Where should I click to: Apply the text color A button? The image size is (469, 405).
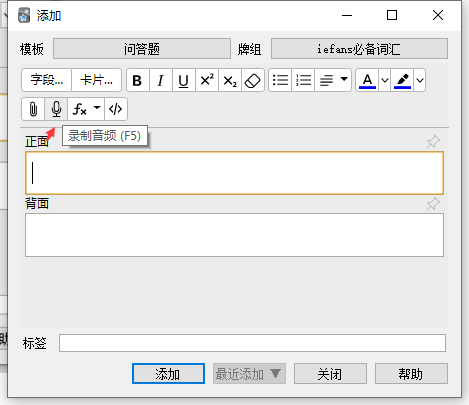367,80
